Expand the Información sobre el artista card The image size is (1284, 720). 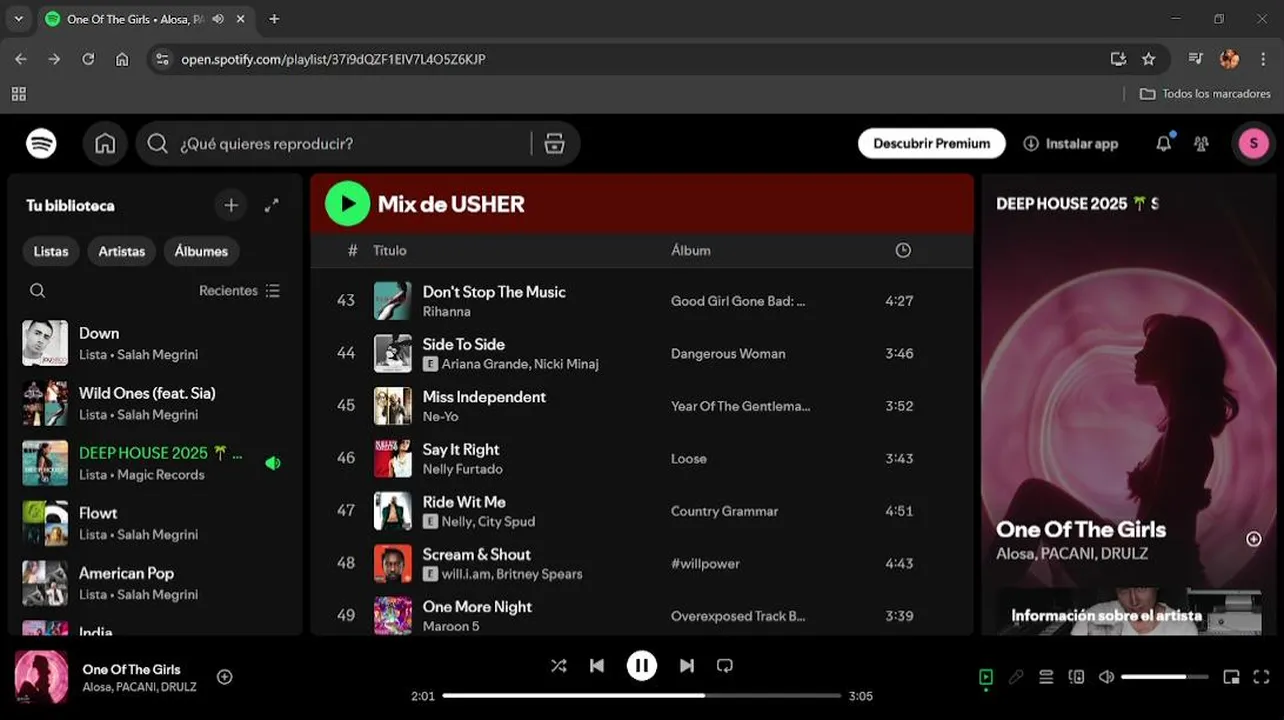1127,612
